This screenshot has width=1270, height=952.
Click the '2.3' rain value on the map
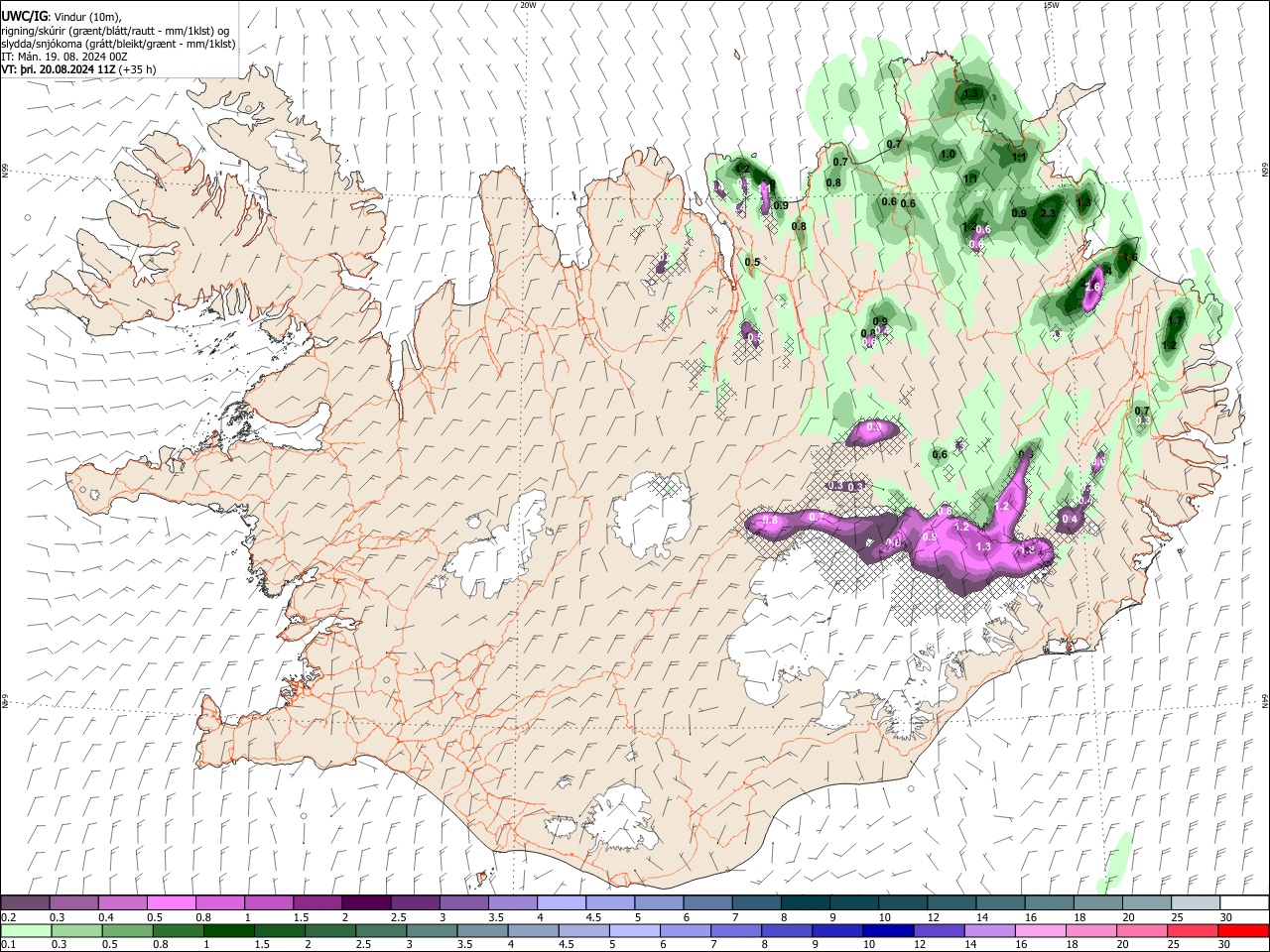1048,213
